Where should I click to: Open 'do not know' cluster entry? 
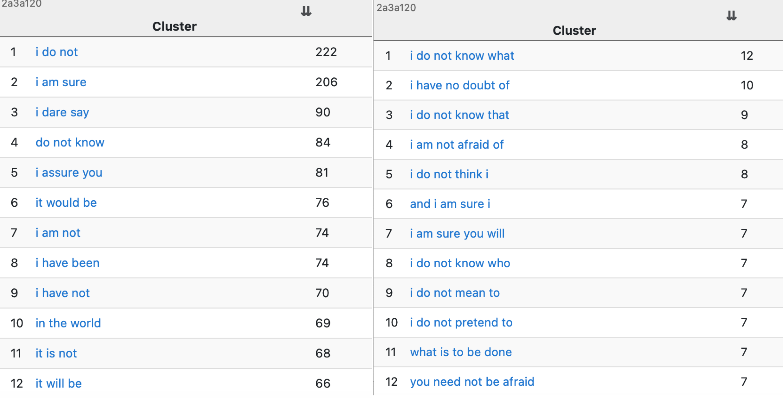[70, 142]
